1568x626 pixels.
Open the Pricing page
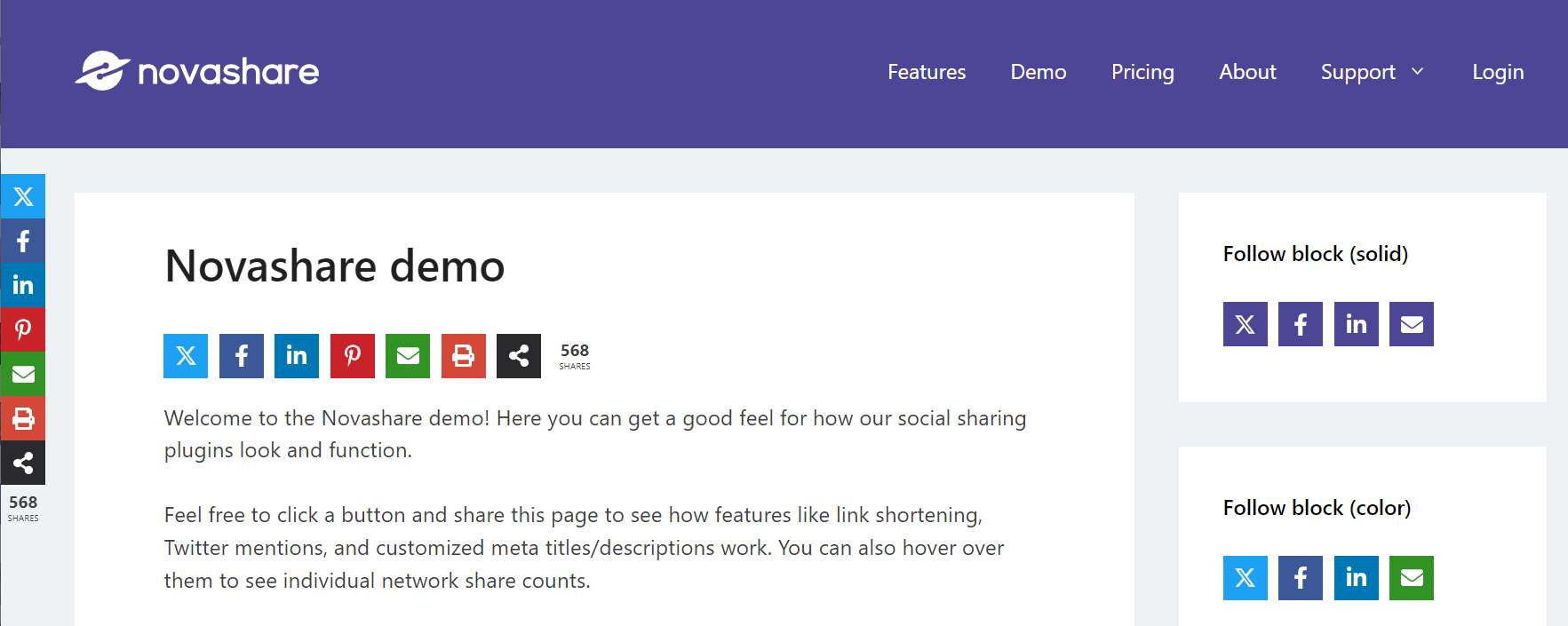coord(1142,72)
